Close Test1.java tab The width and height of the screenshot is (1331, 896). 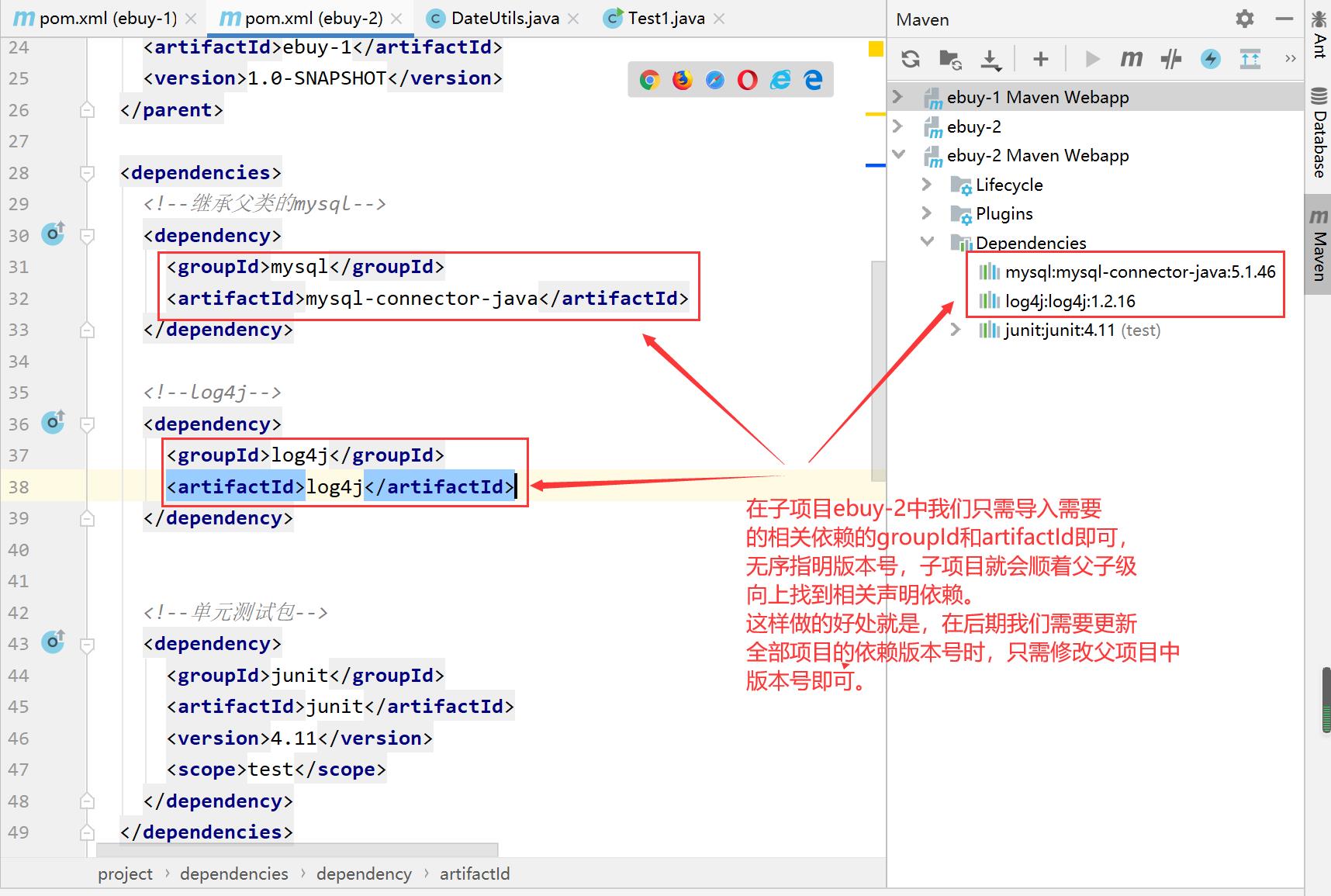coord(719,19)
